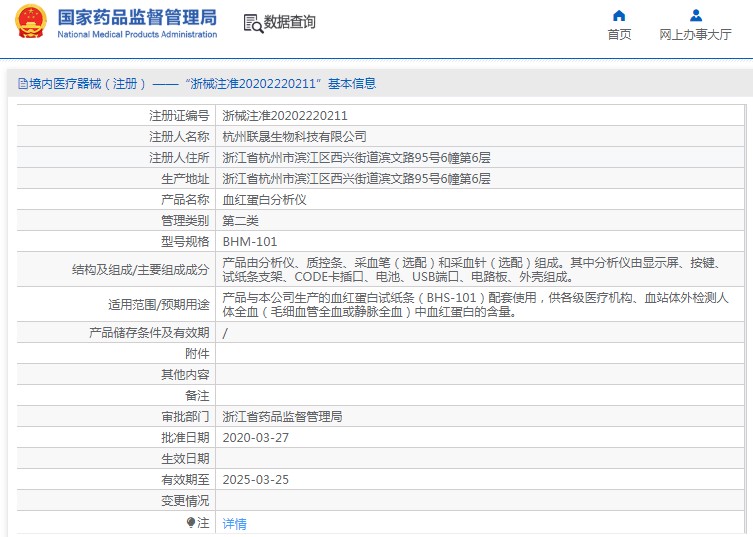Click National Medical Products Administration subtitle

click(x=137, y=35)
